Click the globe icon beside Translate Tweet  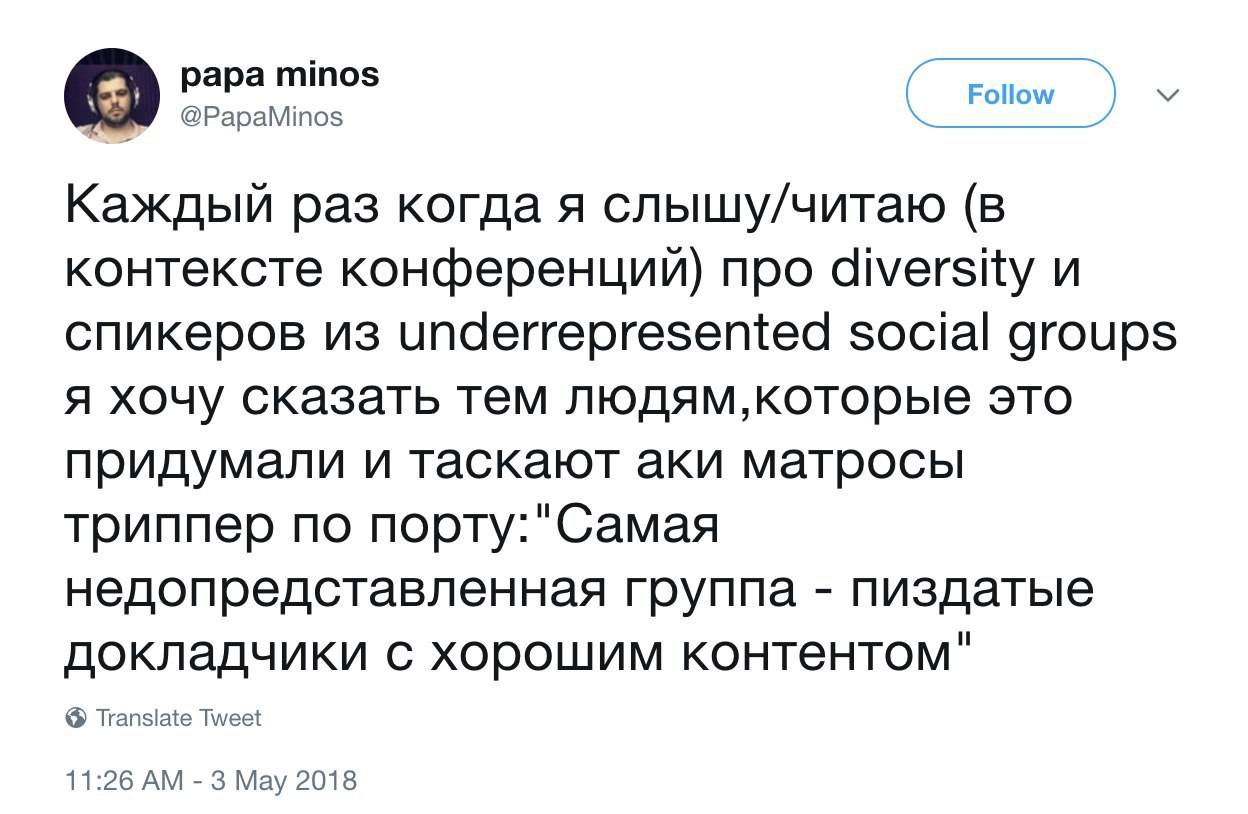click(x=75, y=718)
